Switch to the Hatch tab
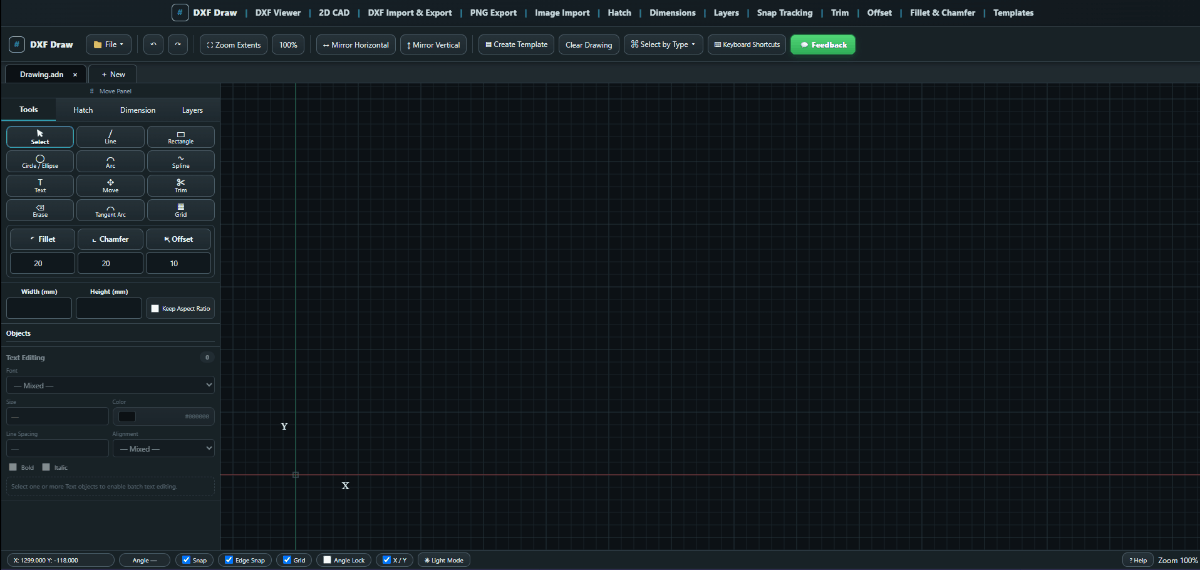Image resolution: width=1200 pixels, height=570 pixels. (83, 110)
